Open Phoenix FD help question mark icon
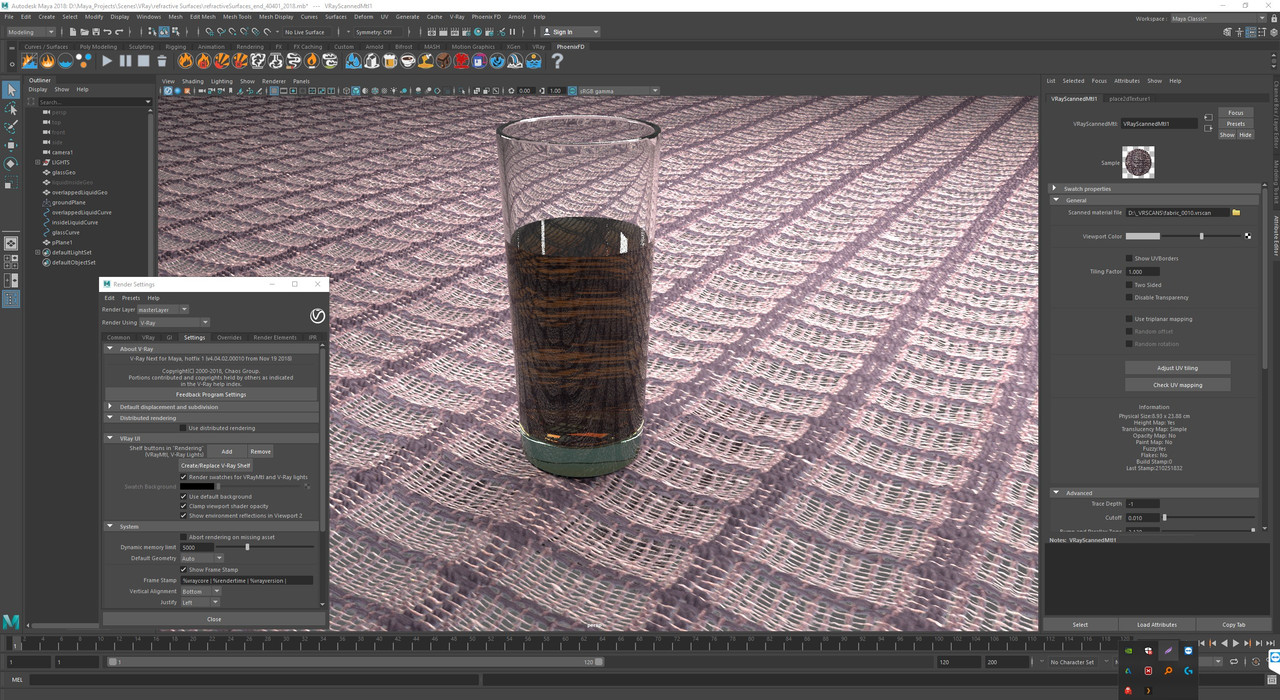The height and width of the screenshot is (700, 1280). coord(557,61)
